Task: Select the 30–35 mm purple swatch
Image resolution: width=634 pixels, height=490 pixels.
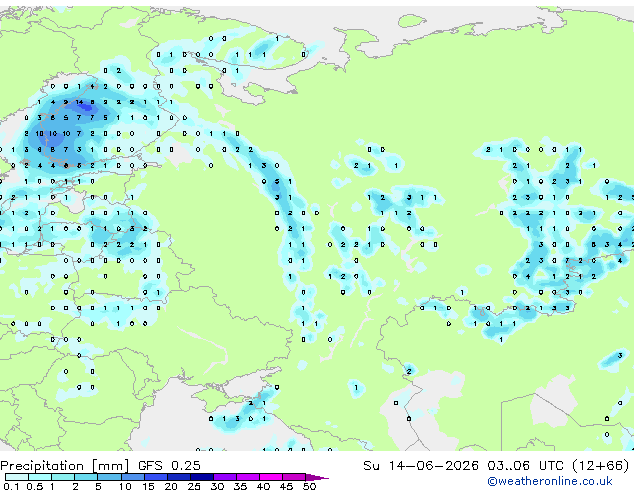Action: (224, 477)
